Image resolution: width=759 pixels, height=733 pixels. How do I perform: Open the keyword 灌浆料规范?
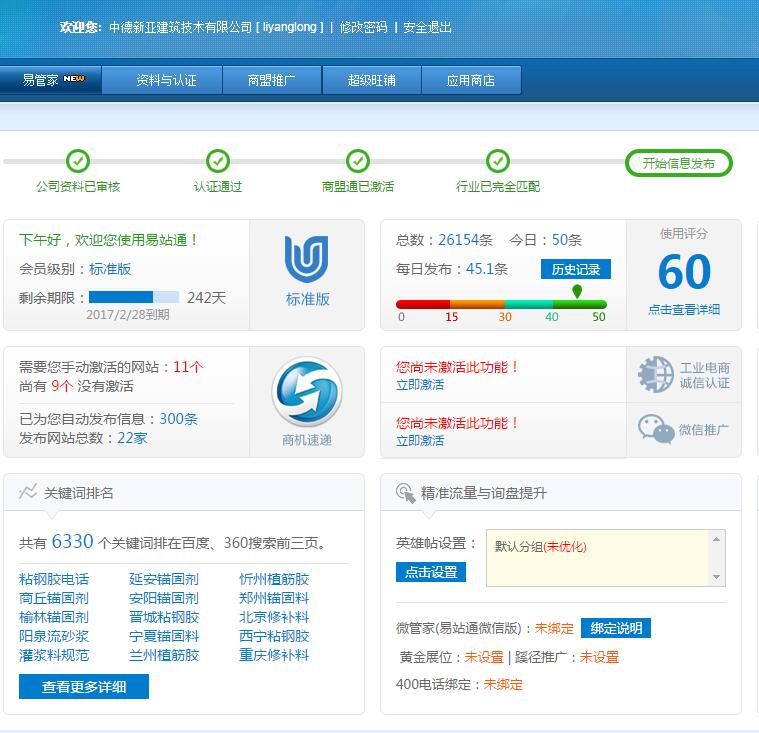(54, 655)
